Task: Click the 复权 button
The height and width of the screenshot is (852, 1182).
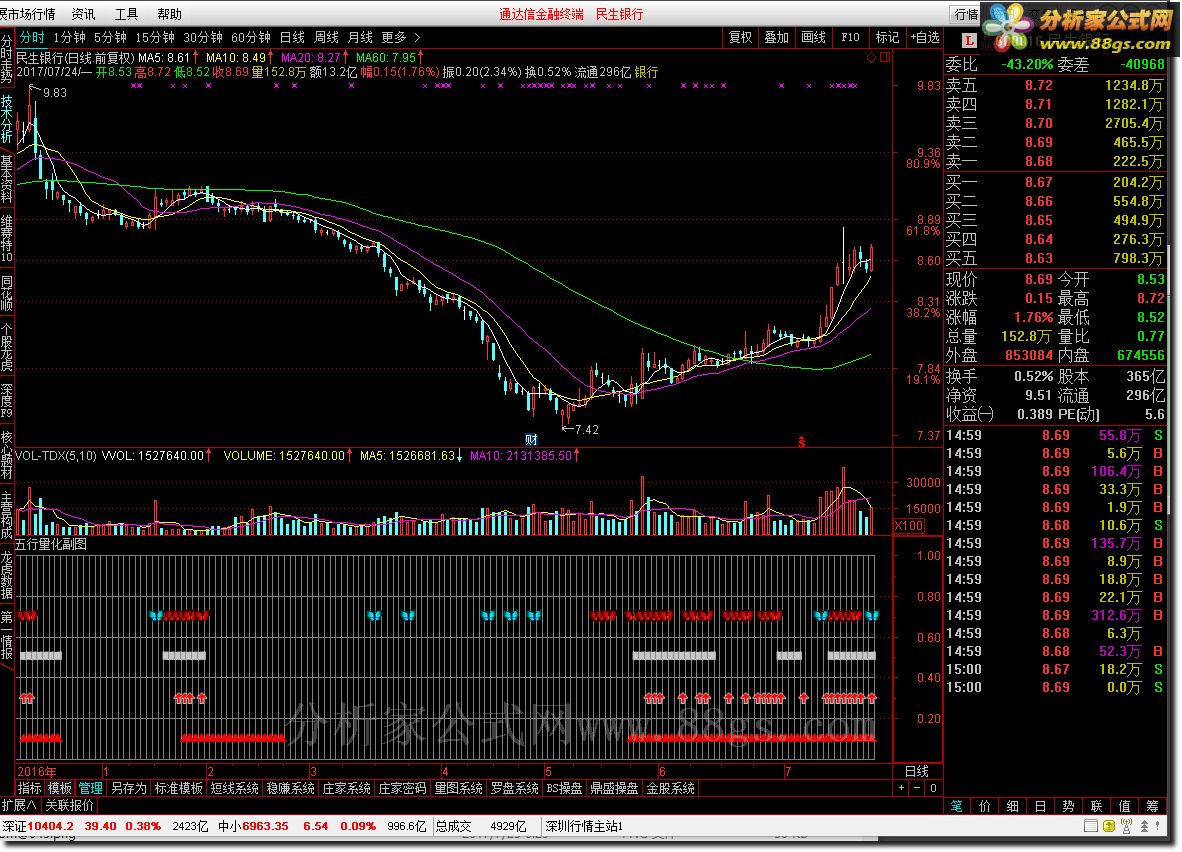Action: pyautogui.click(x=740, y=37)
